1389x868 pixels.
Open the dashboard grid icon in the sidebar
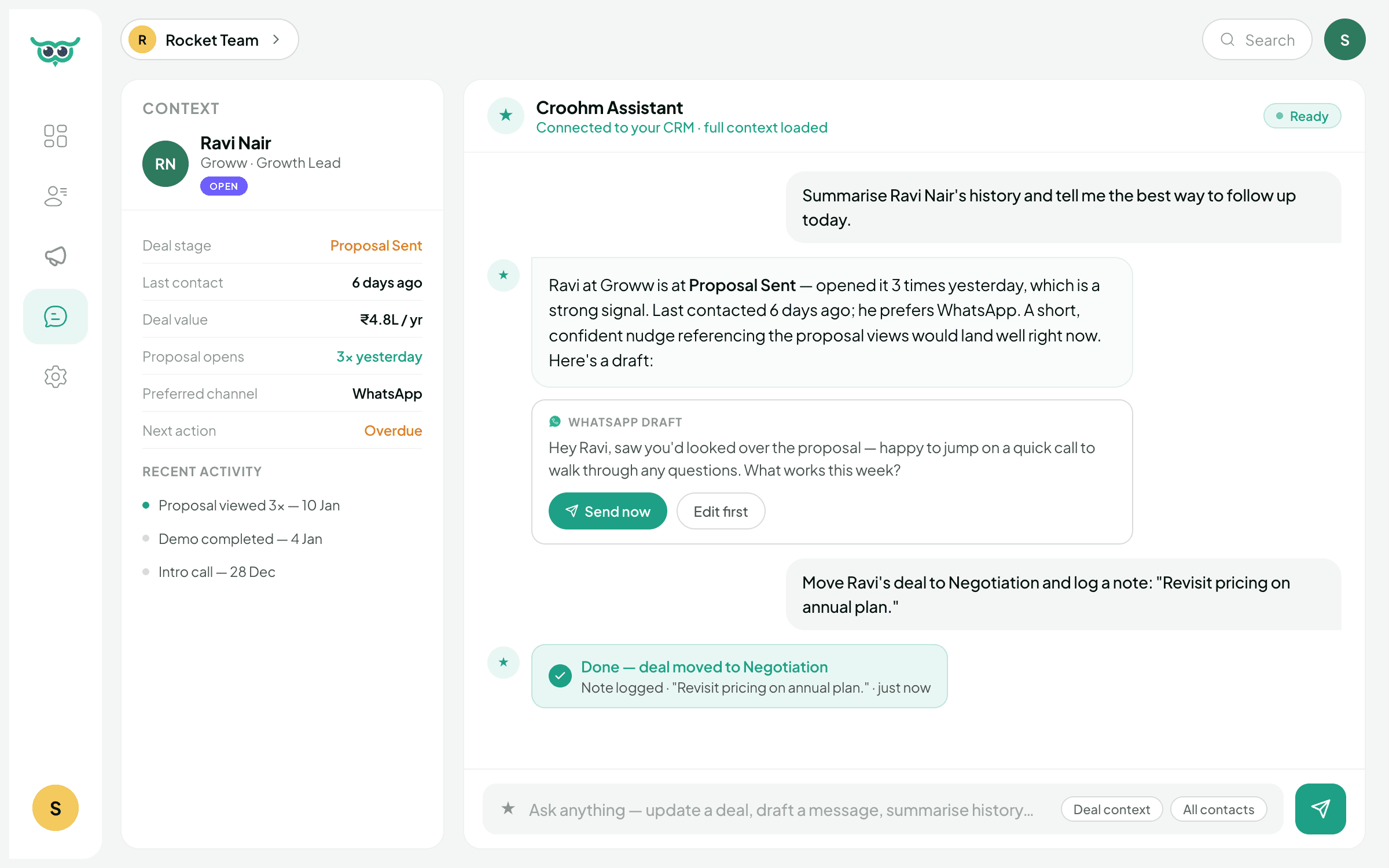click(55, 136)
